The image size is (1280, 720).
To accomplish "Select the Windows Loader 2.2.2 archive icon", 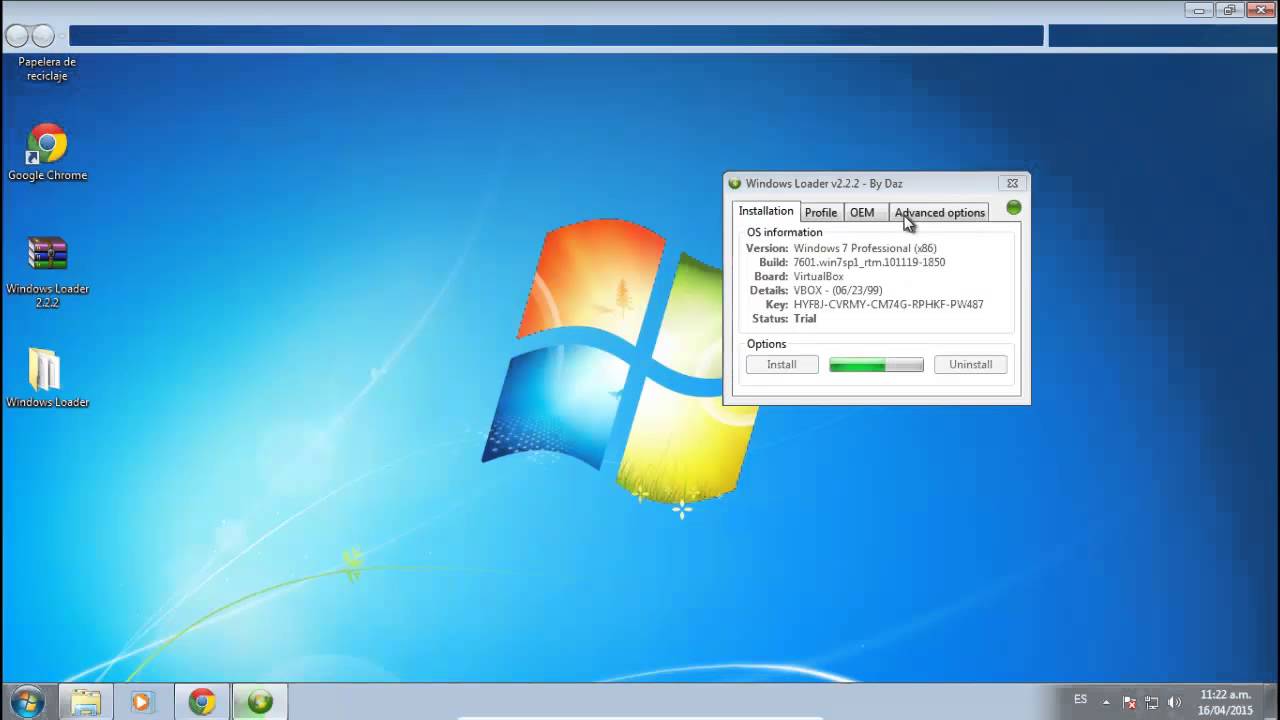I will [x=47, y=272].
